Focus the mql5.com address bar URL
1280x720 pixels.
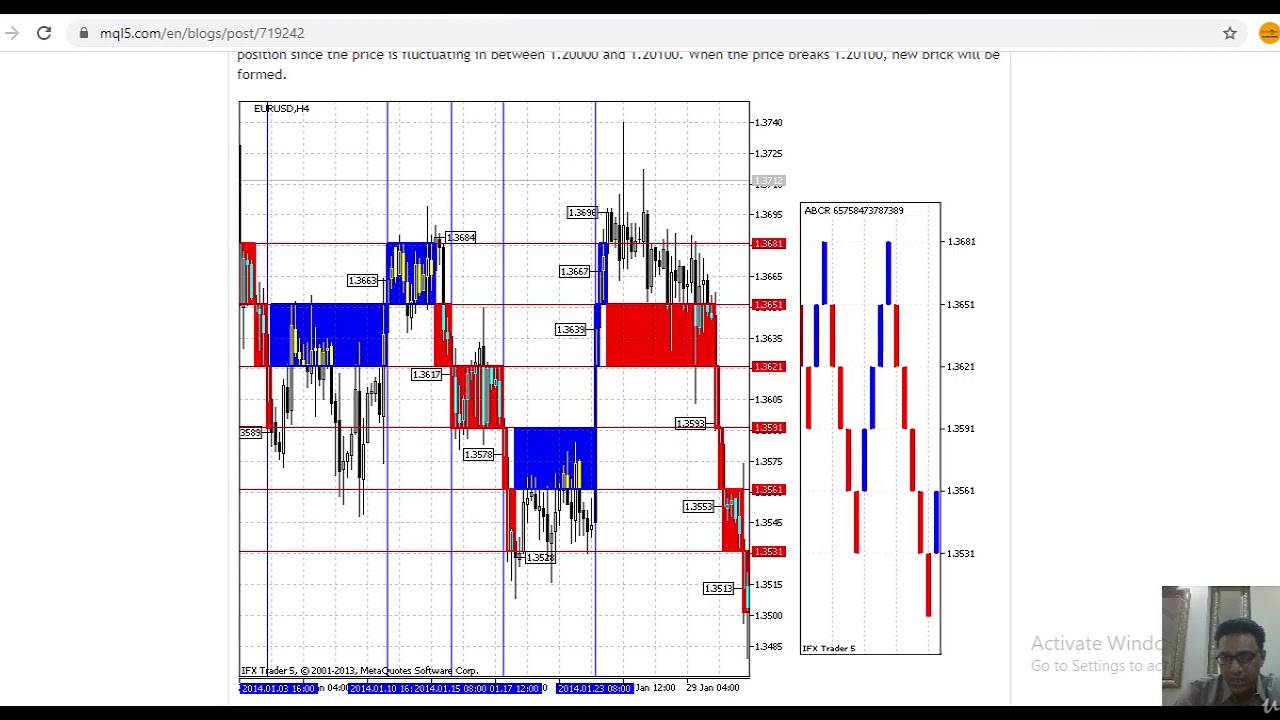pyautogui.click(x=202, y=33)
